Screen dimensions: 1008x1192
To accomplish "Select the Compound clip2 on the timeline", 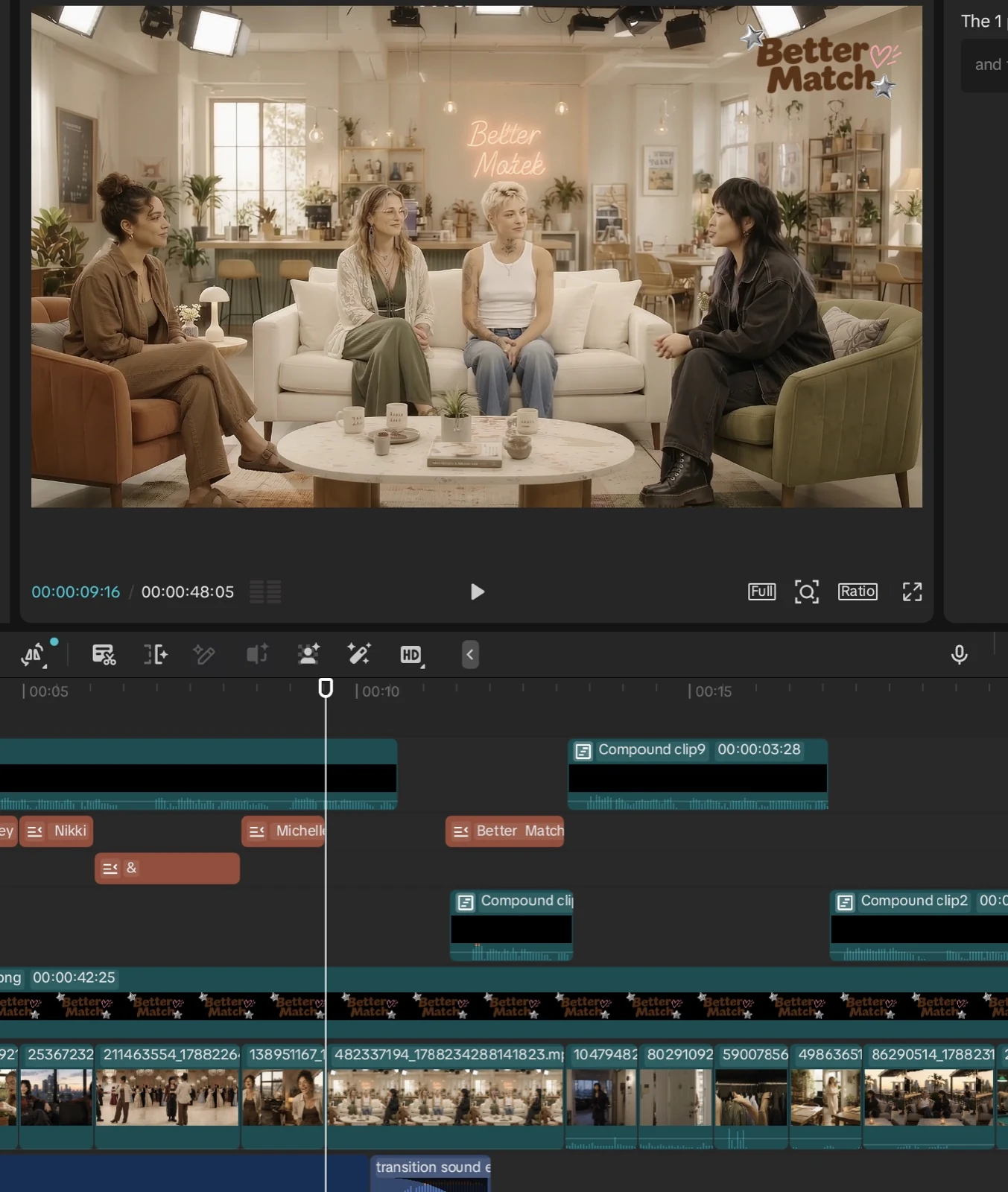I will click(x=919, y=925).
